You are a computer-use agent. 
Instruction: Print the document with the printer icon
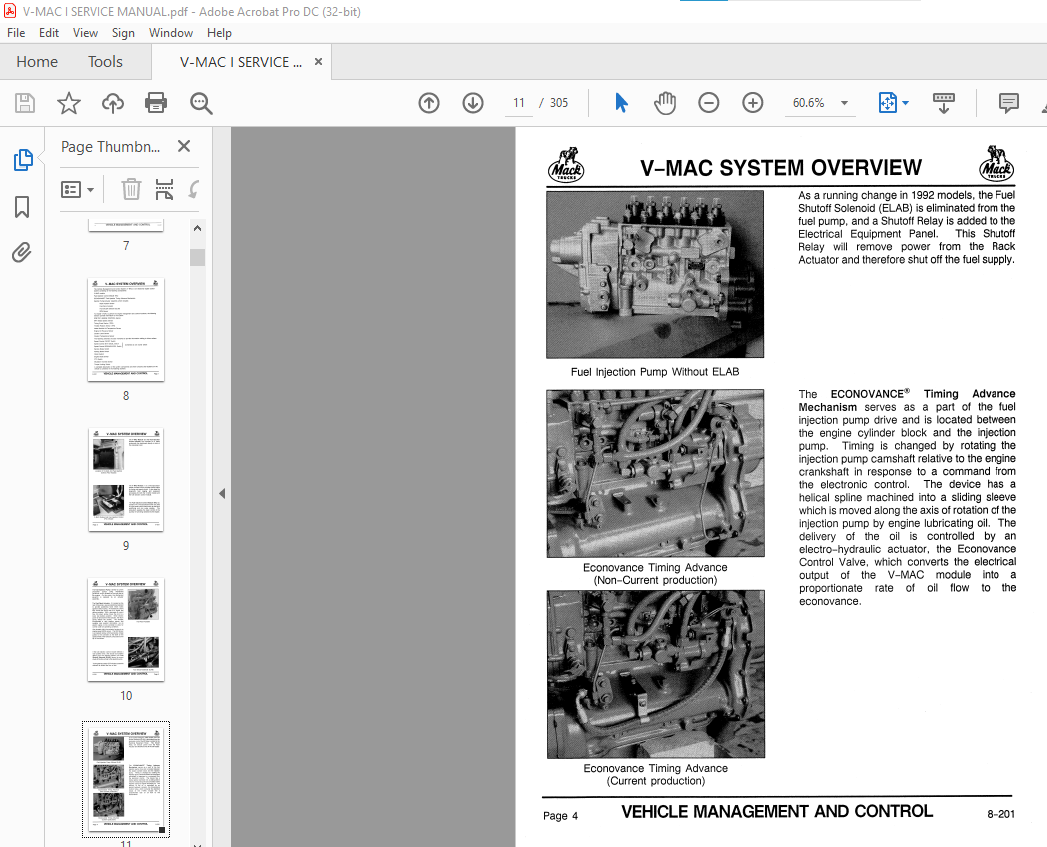pos(156,103)
